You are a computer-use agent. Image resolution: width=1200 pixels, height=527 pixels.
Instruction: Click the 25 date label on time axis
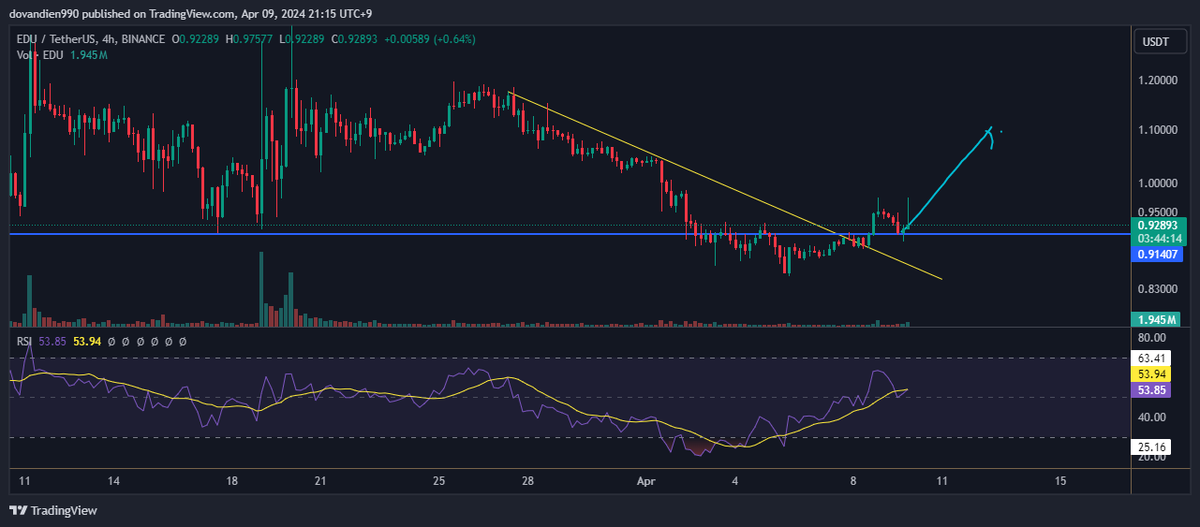439,481
